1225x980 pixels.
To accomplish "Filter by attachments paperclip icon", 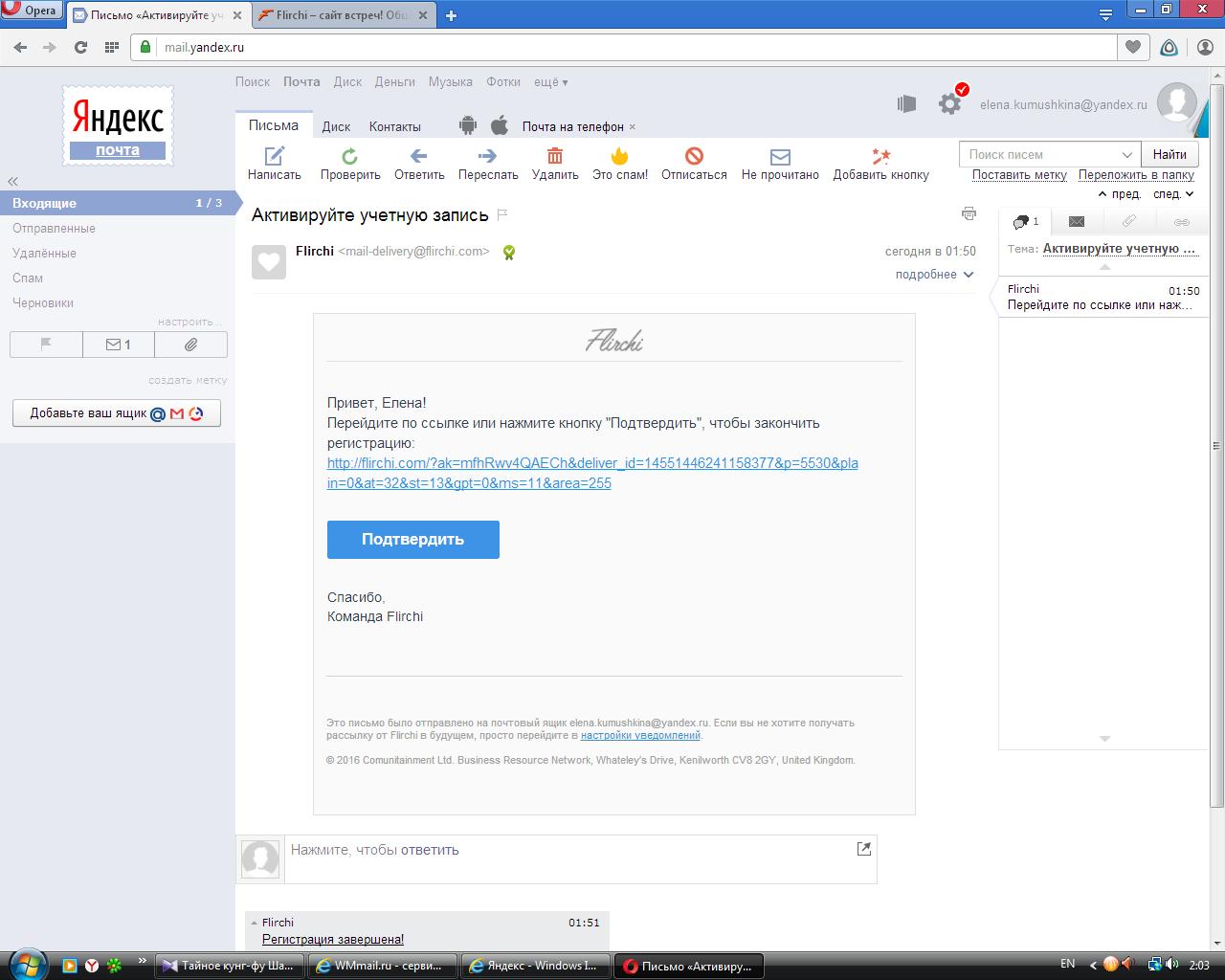I will click(191, 345).
